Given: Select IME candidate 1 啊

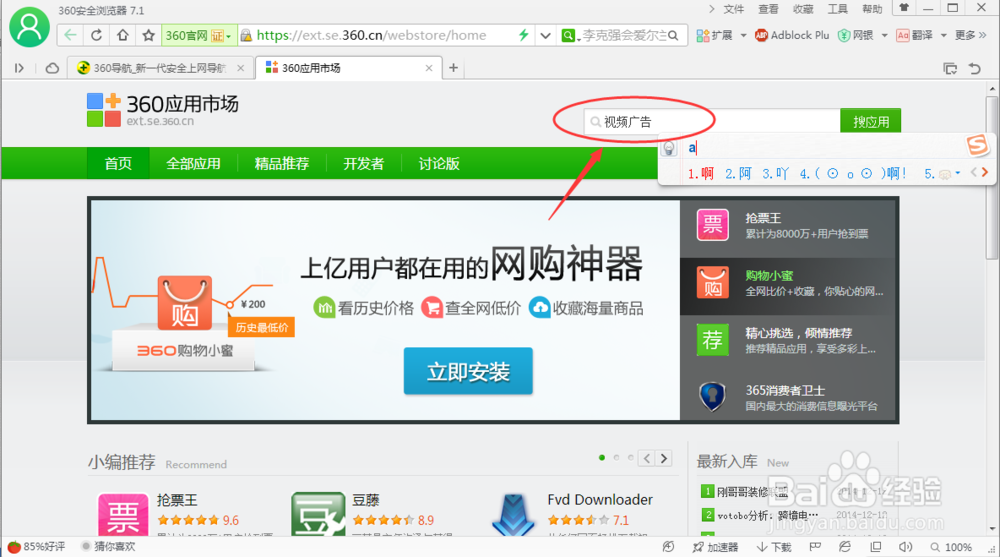Looking at the screenshot, I should pos(700,174).
